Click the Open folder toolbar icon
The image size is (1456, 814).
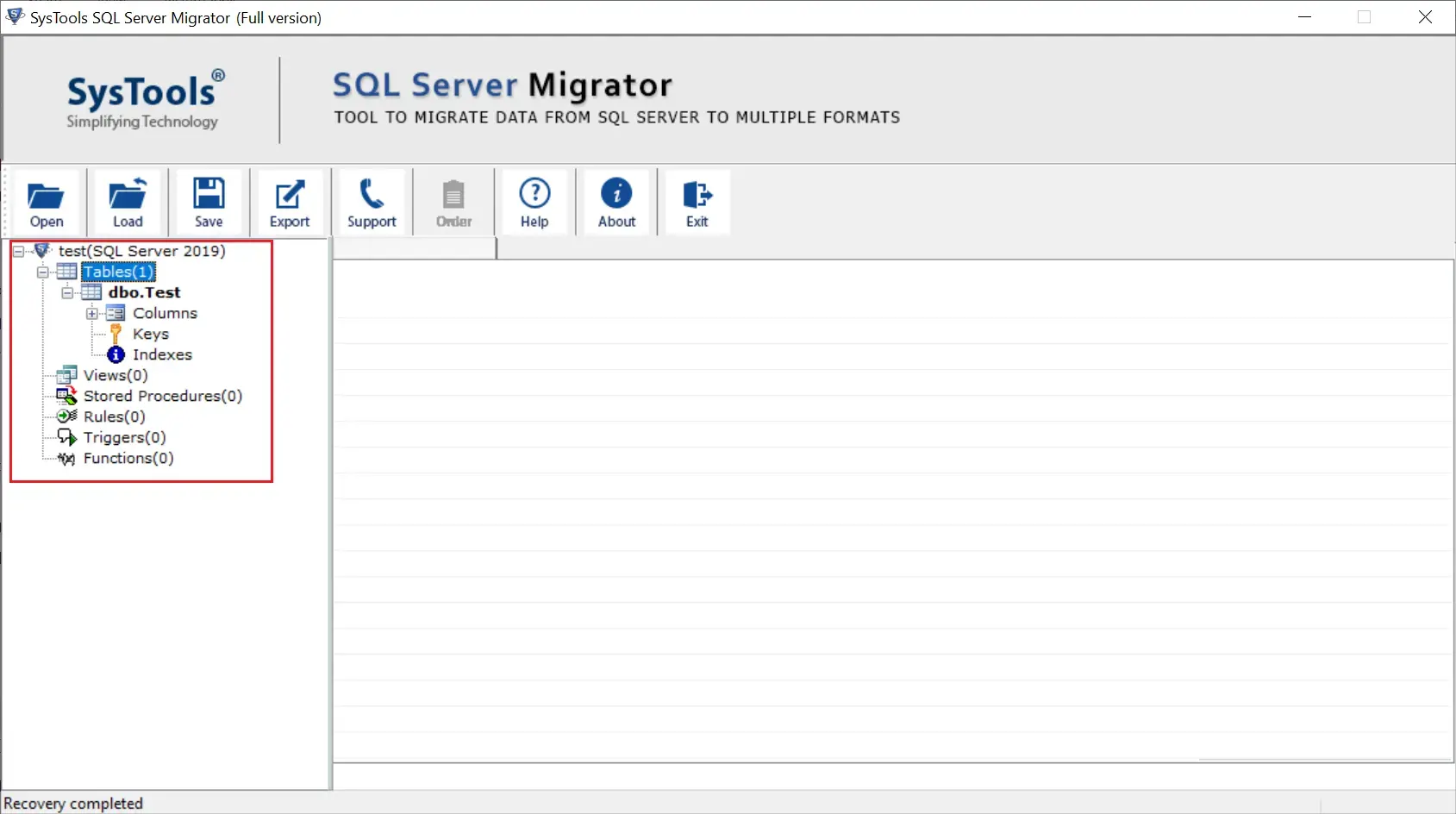click(x=46, y=195)
